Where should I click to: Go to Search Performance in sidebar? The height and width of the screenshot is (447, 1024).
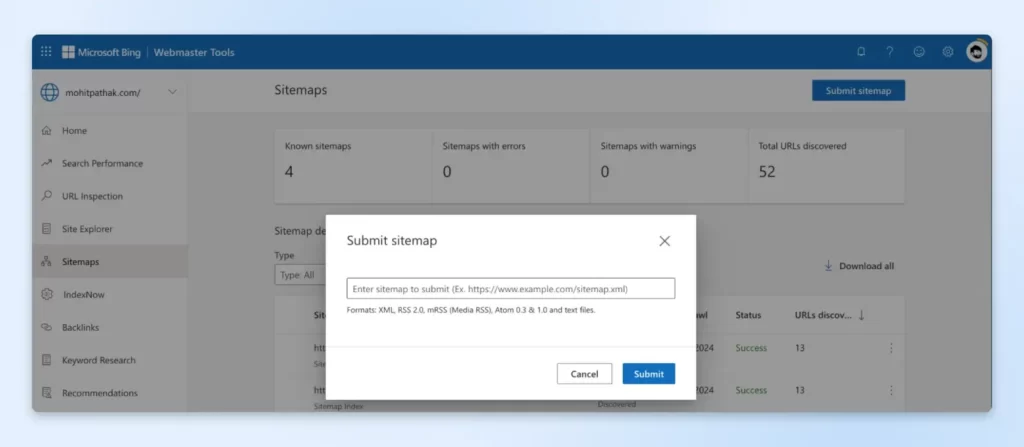(101, 163)
